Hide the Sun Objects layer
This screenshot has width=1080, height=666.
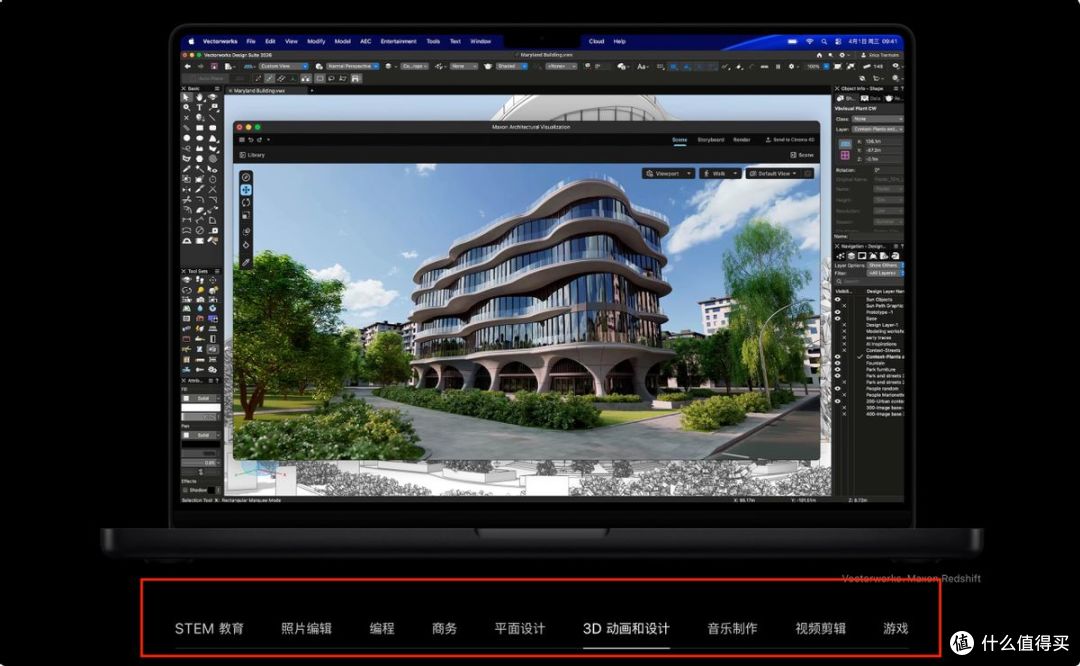click(x=838, y=300)
